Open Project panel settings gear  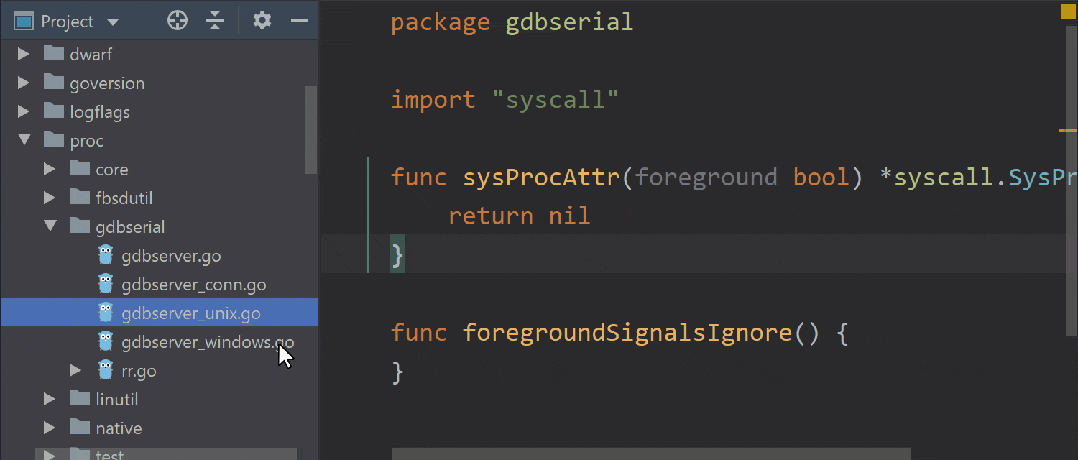pyautogui.click(x=262, y=20)
